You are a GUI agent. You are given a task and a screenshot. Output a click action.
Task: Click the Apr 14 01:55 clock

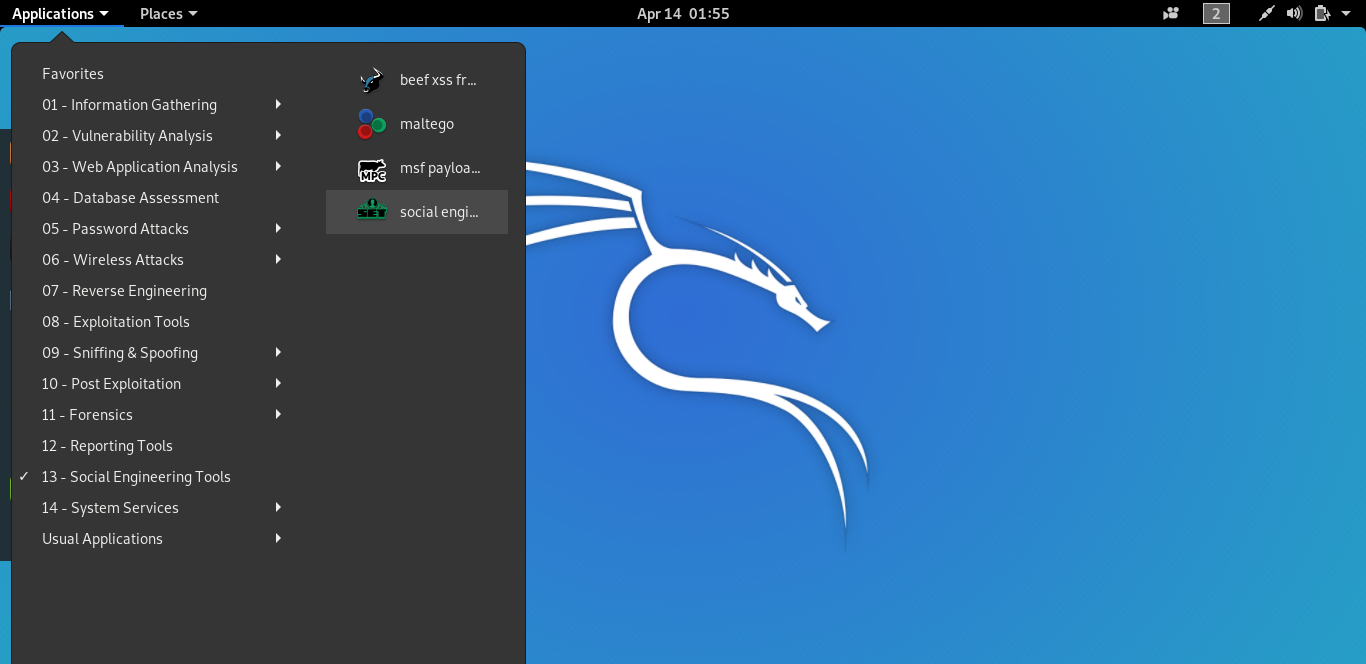(x=683, y=14)
